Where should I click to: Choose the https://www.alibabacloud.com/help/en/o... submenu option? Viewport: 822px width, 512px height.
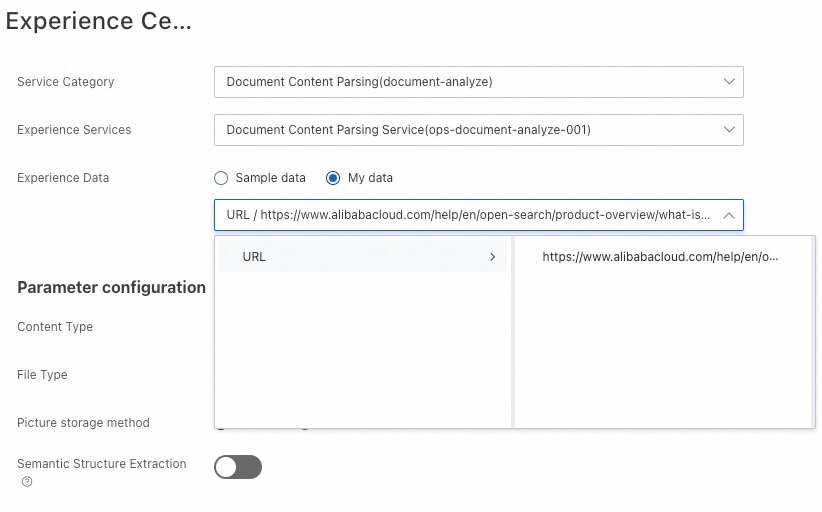(660, 257)
